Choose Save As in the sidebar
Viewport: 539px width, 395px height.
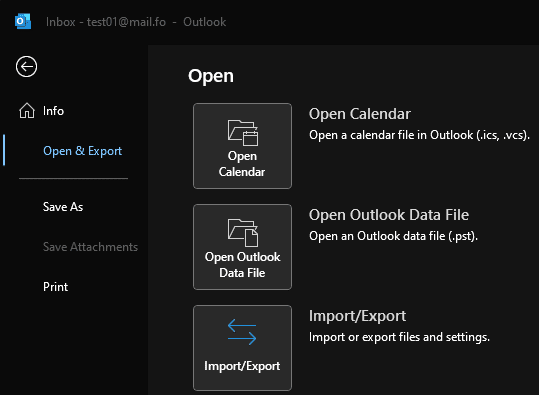(x=63, y=207)
